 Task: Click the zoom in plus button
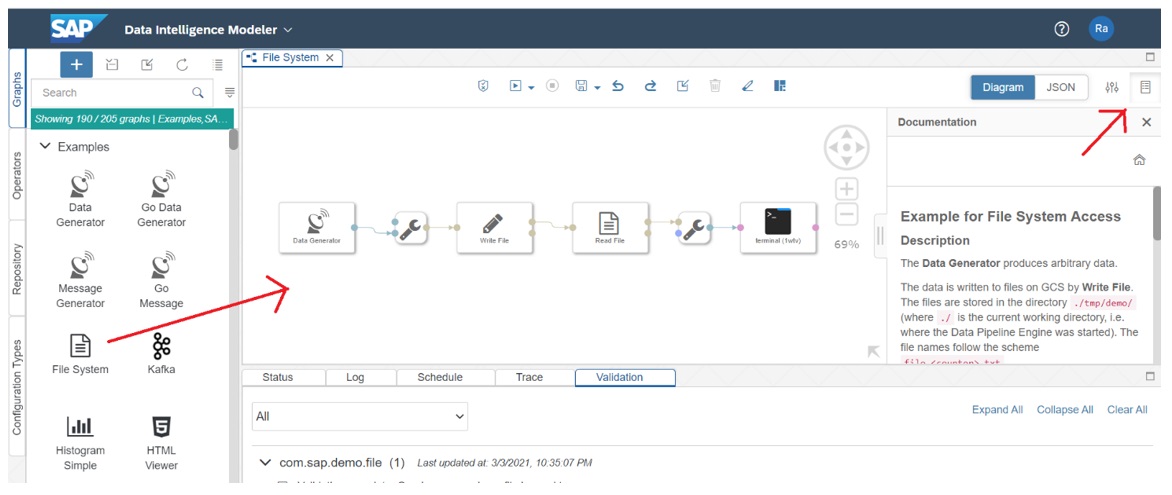tap(846, 189)
